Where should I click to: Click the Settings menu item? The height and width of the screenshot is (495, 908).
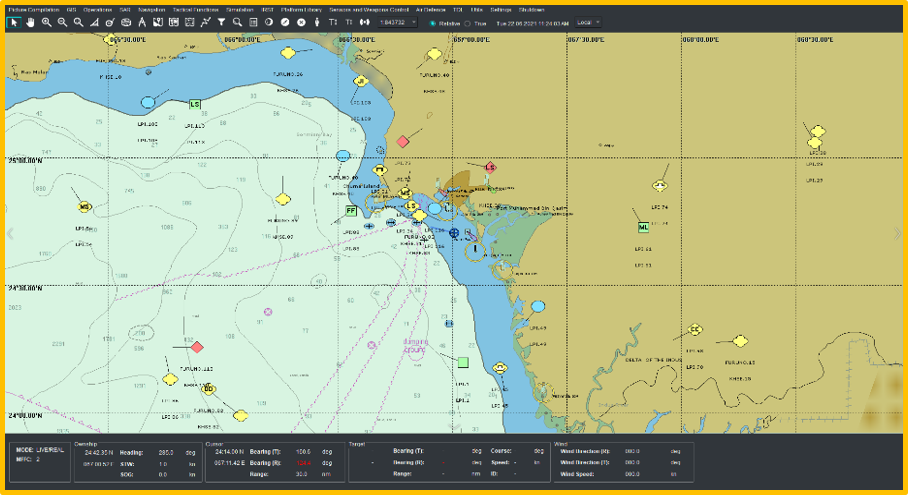[x=500, y=9]
